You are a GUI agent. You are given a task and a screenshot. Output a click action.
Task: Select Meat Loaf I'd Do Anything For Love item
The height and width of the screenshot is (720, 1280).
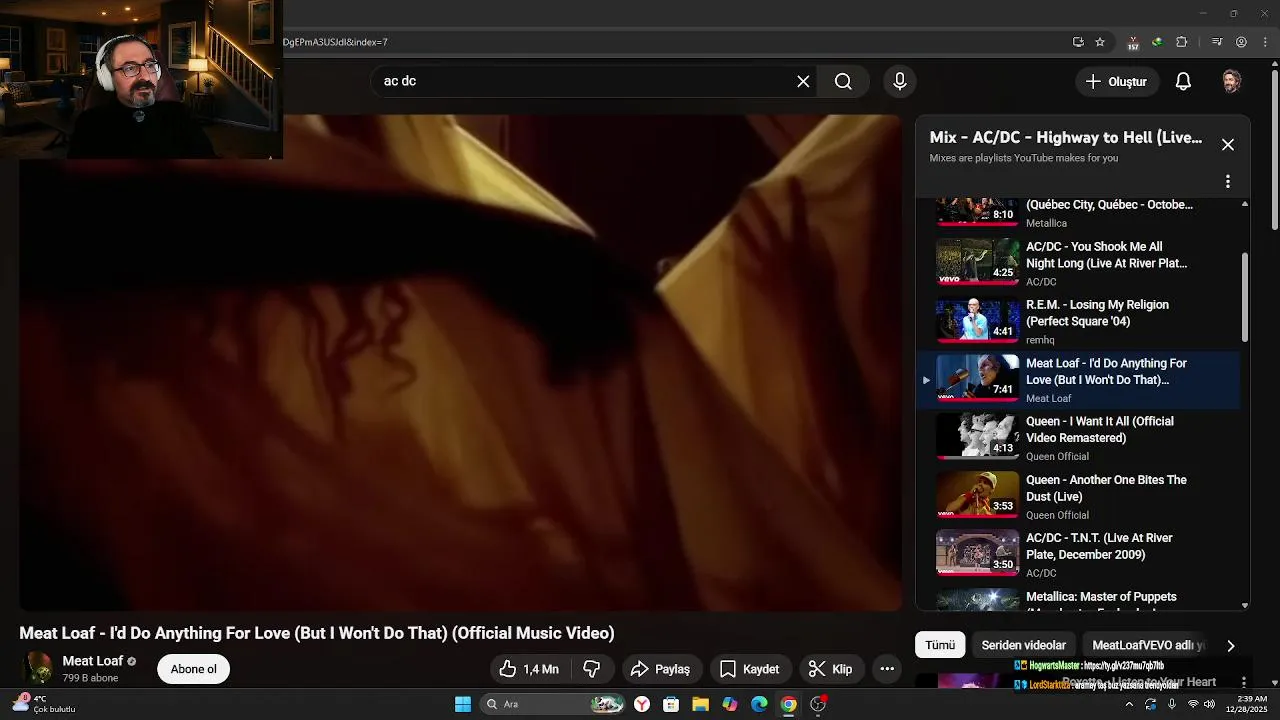click(1077, 380)
